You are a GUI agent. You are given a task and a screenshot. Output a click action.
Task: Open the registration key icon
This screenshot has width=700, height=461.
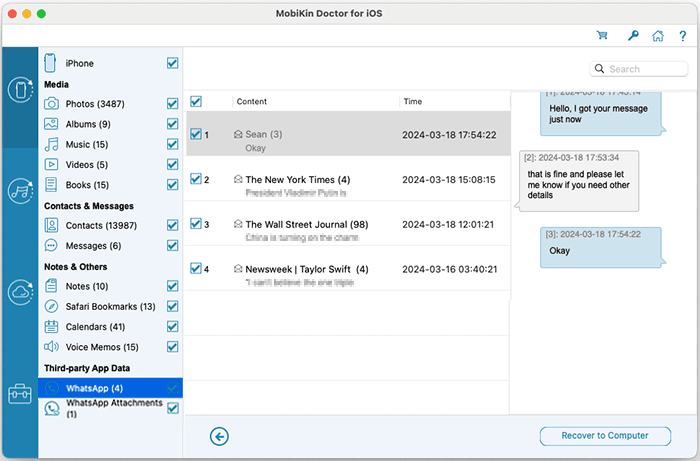point(631,36)
